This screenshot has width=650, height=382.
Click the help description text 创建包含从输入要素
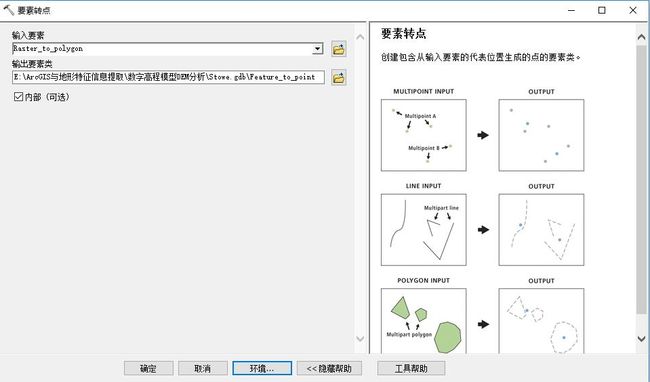point(481,57)
